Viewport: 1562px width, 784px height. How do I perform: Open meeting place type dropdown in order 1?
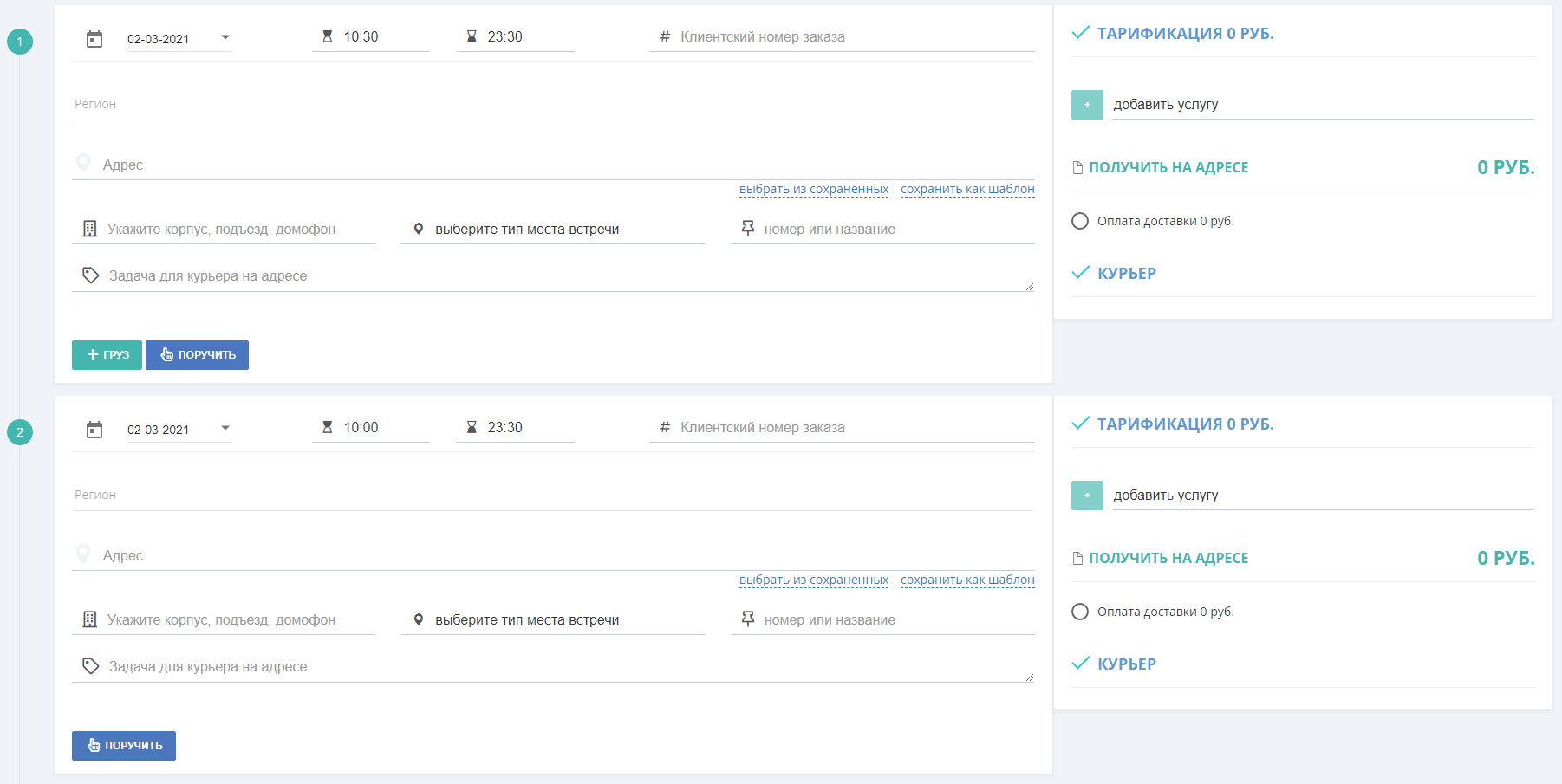(553, 230)
